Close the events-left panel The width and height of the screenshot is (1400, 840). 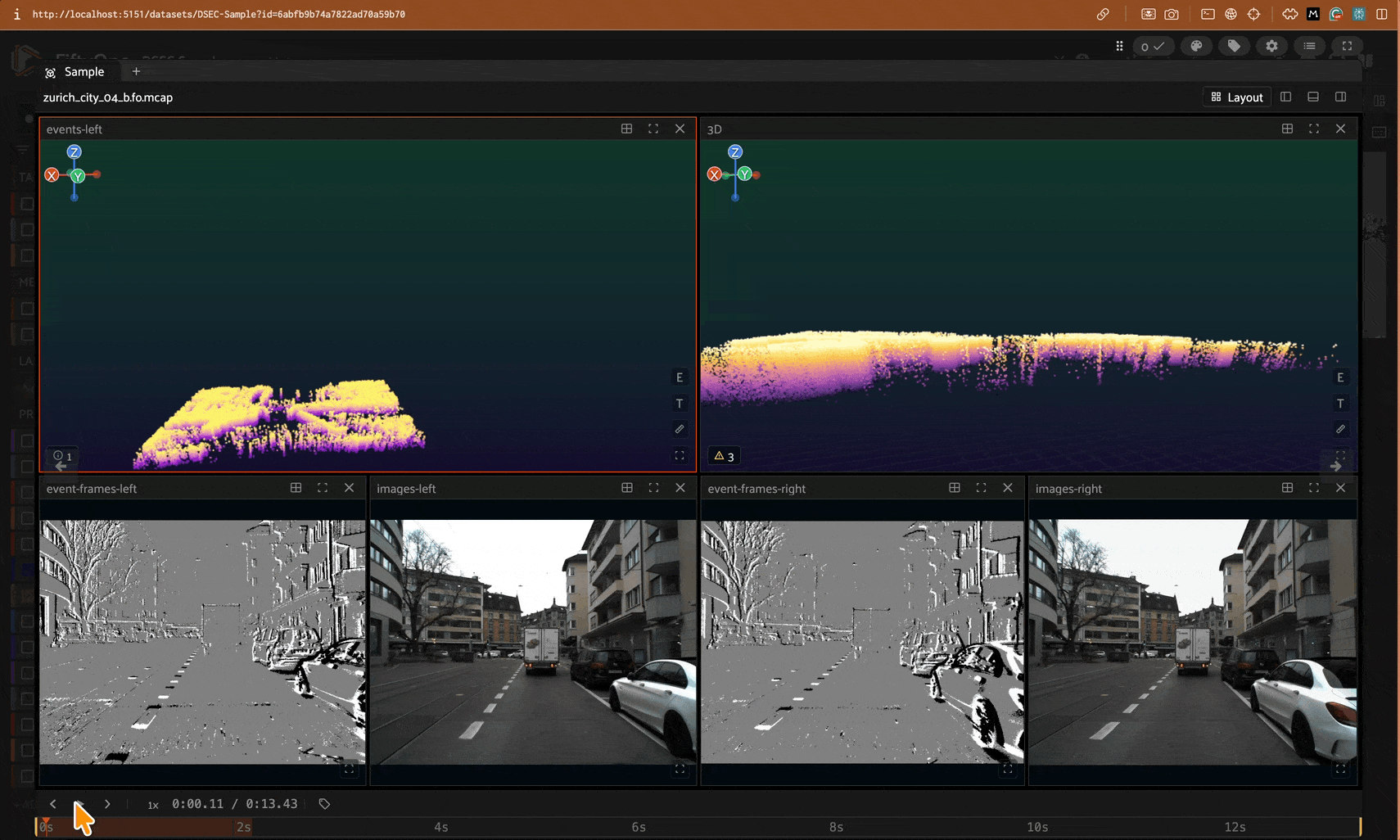click(x=680, y=129)
